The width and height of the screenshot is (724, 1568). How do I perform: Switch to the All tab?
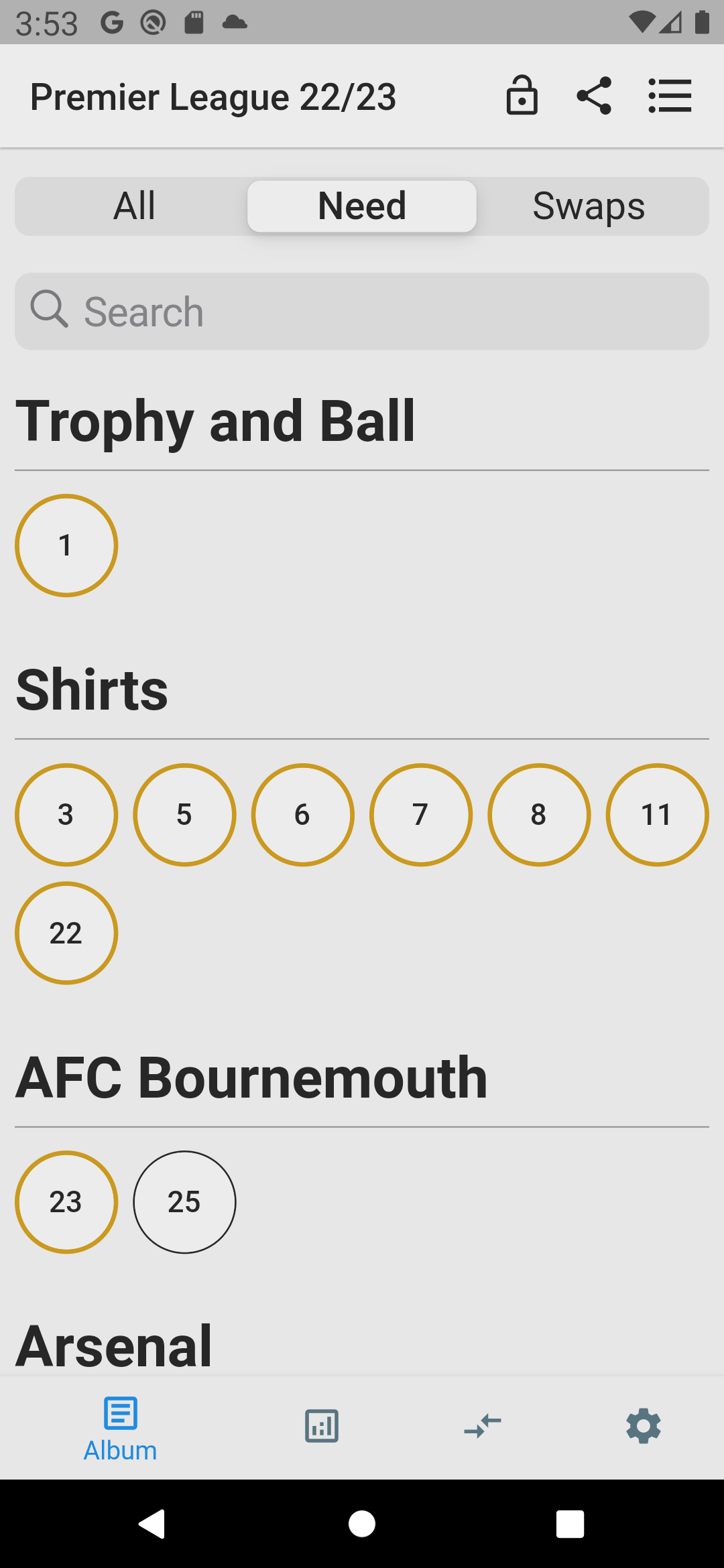[x=134, y=206]
